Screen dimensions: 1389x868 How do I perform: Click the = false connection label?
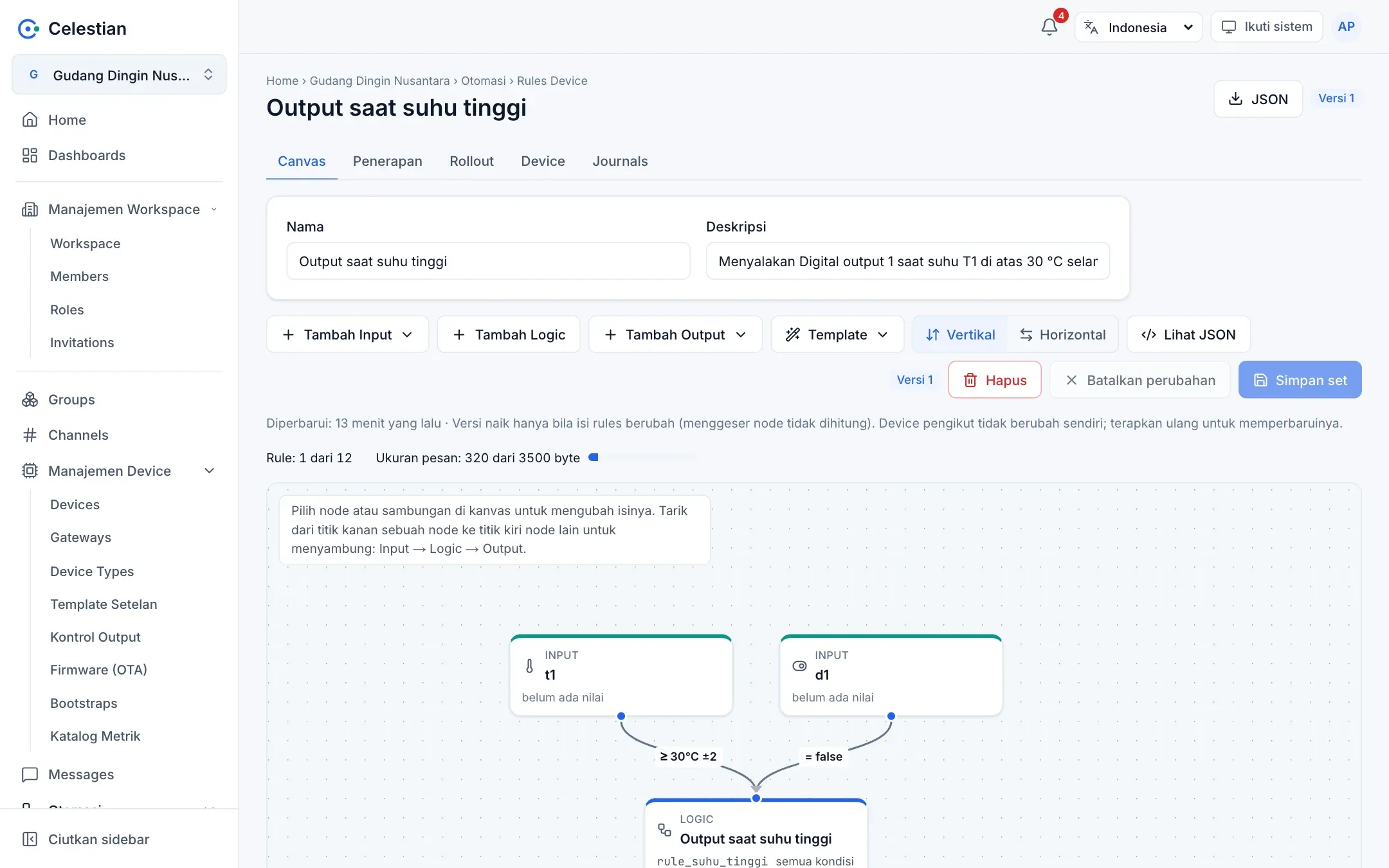pos(824,756)
